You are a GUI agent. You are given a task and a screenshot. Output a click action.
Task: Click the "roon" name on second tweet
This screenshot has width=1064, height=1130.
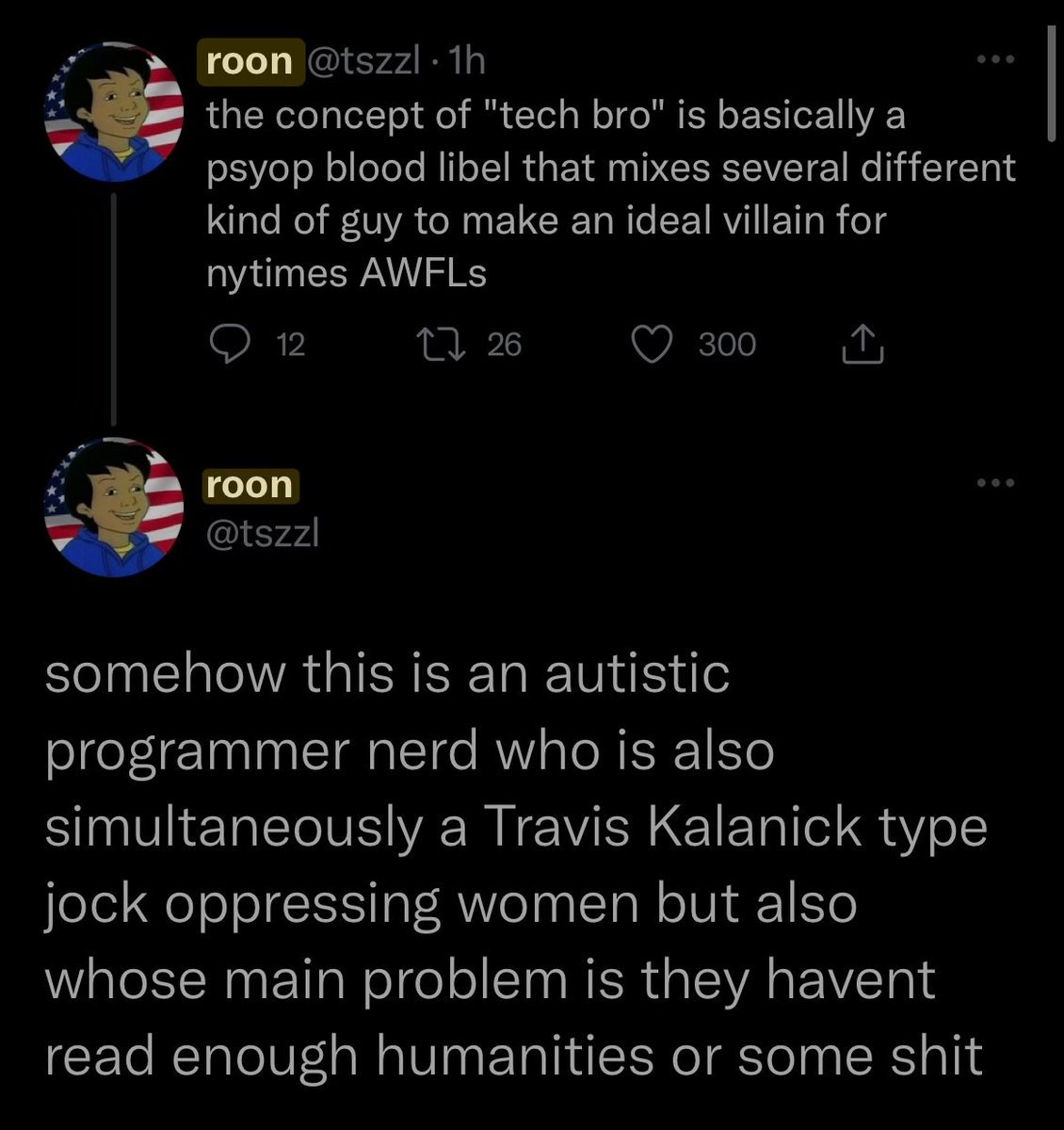tap(250, 485)
